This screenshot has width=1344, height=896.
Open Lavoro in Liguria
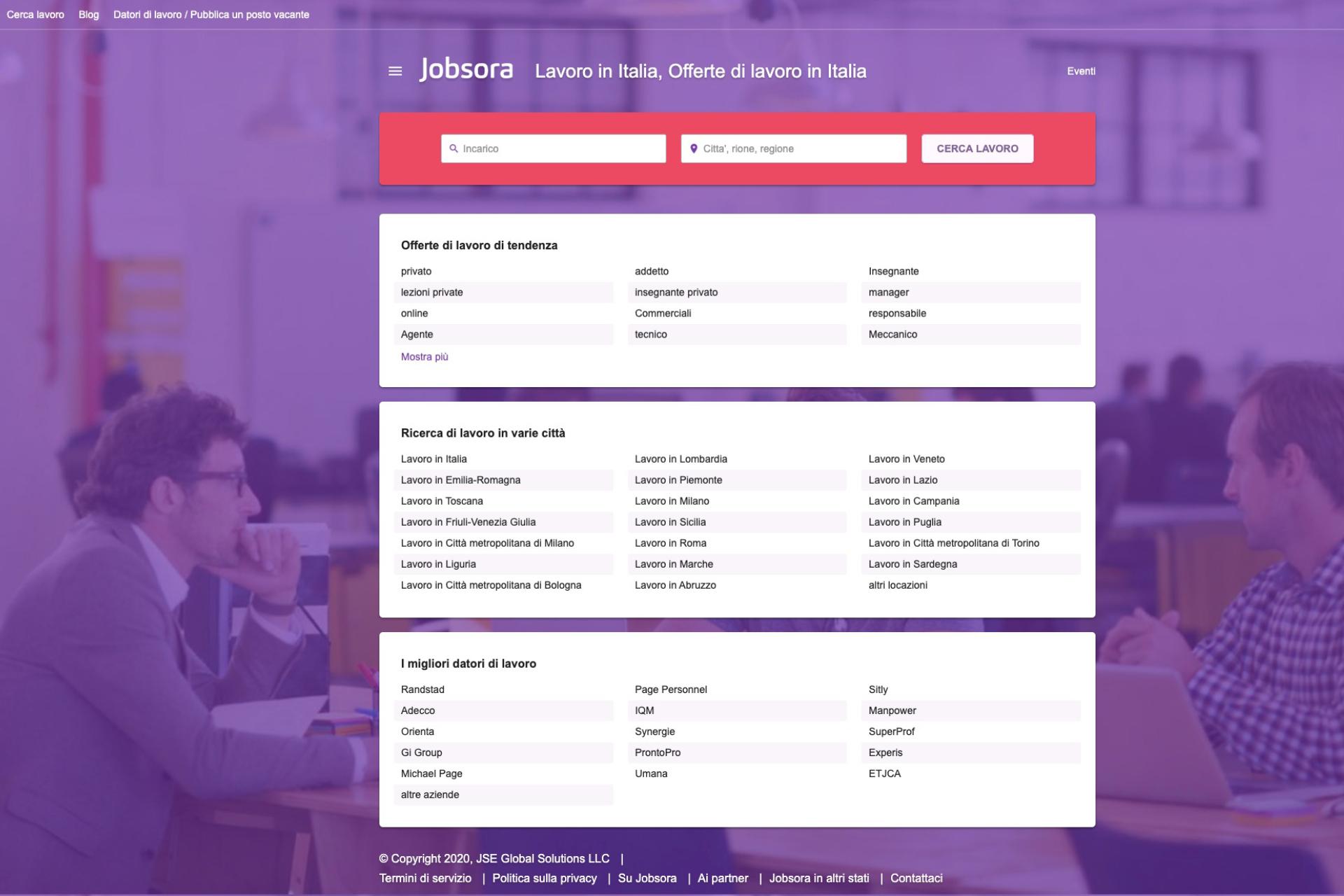[x=438, y=564]
